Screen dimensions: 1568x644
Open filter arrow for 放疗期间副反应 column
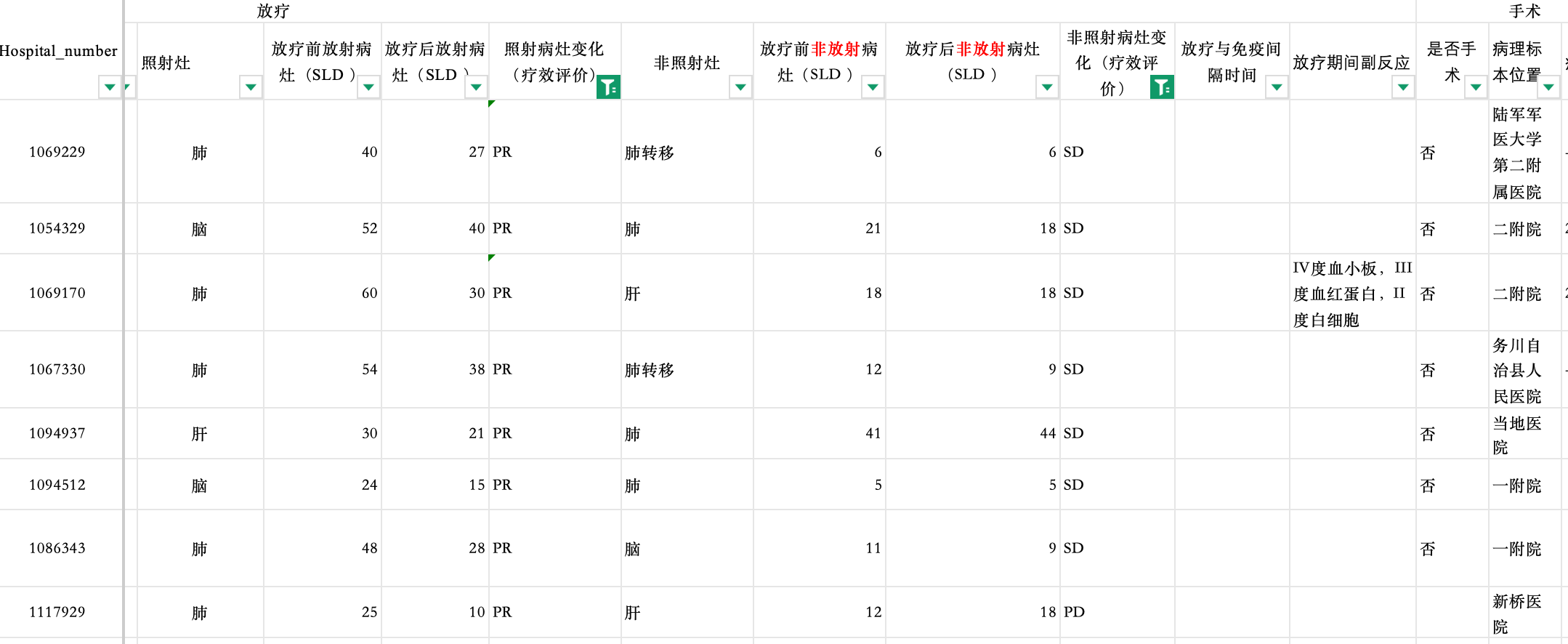click(x=1403, y=87)
